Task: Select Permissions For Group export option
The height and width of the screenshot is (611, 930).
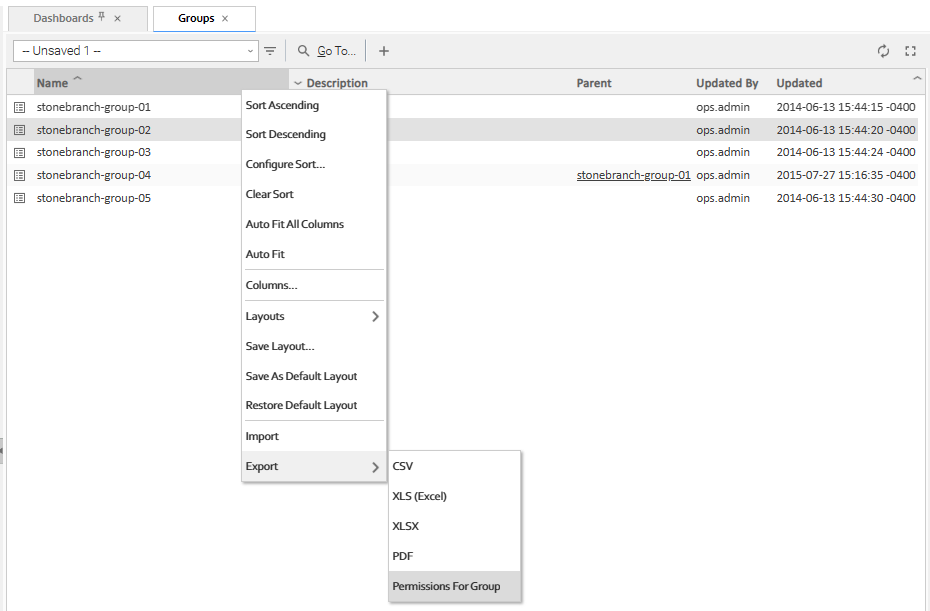Action: click(x=446, y=586)
